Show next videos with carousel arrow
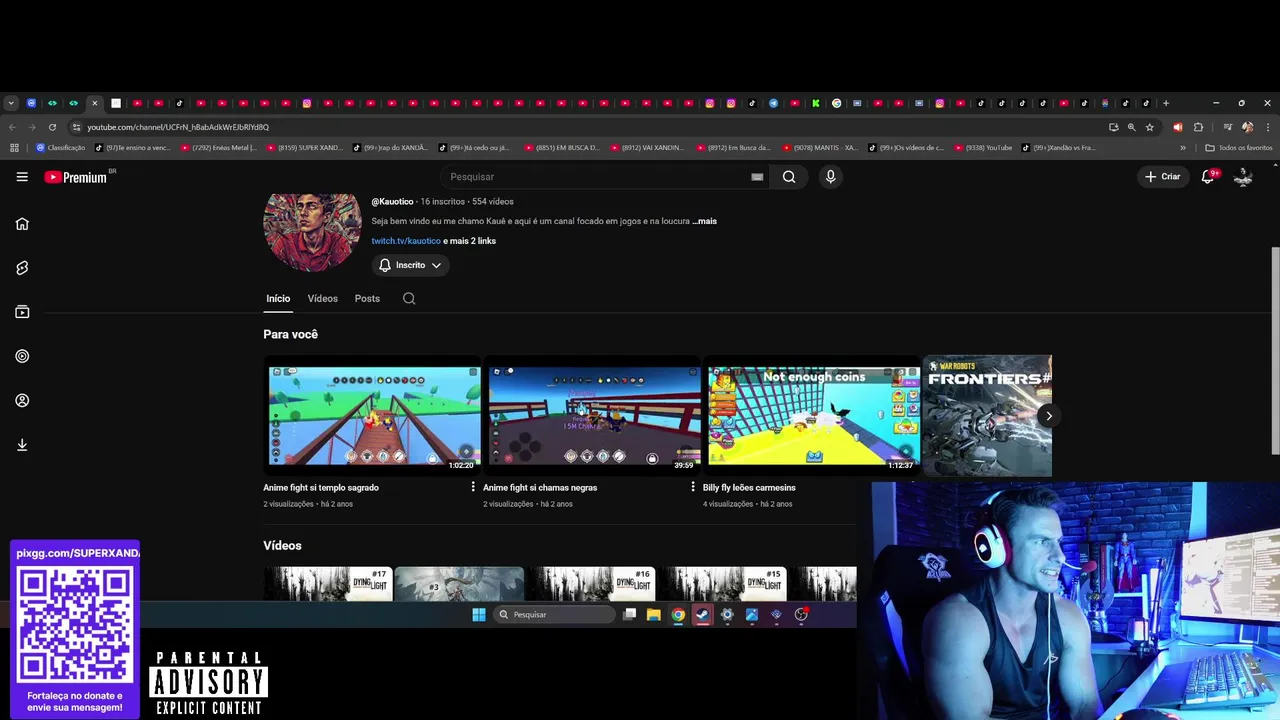This screenshot has height=720, width=1280. (x=1048, y=416)
